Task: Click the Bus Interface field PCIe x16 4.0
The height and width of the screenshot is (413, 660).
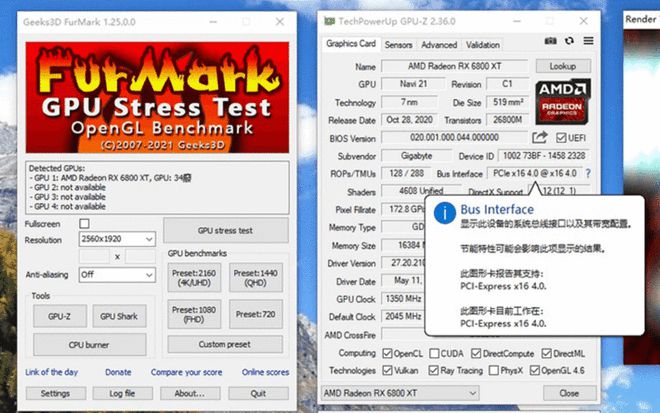Action: [x=535, y=173]
